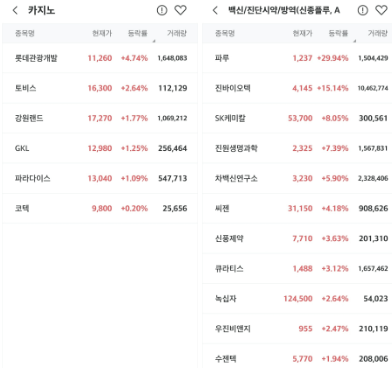Go back from the 카지노 theme screen
The width and height of the screenshot is (392, 368).
[x=15, y=10]
